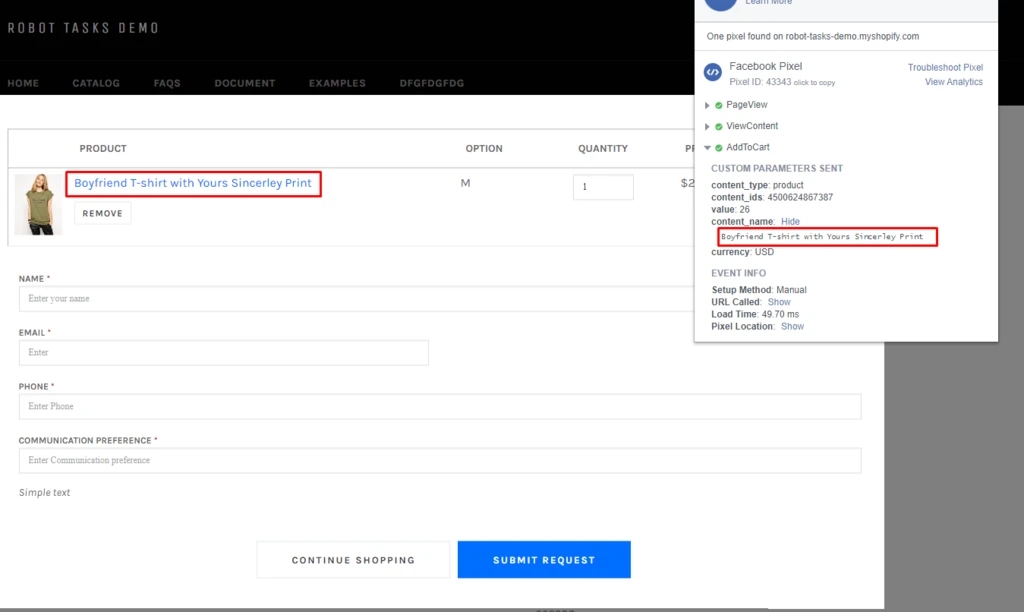1024x612 pixels.
Task: Go to the FAQs menu item
Action: pyautogui.click(x=167, y=83)
